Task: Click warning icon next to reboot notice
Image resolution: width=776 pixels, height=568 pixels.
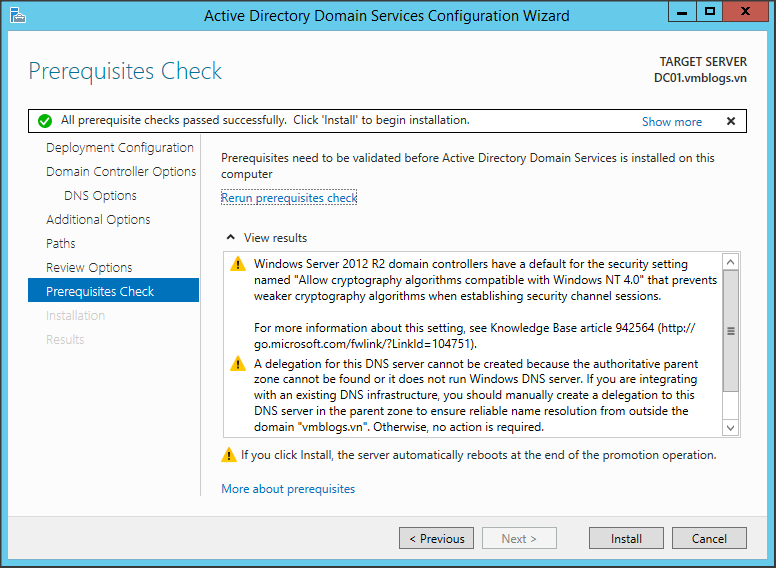Action: (229, 455)
